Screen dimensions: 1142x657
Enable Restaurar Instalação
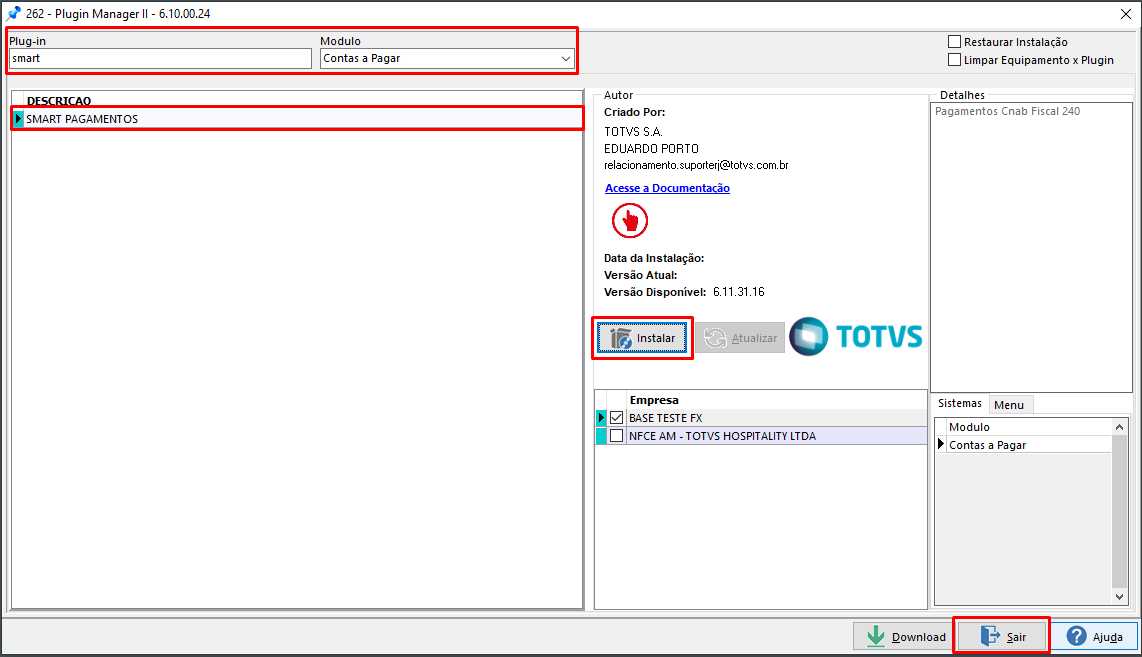pyautogui.click(x=953, y=41)
